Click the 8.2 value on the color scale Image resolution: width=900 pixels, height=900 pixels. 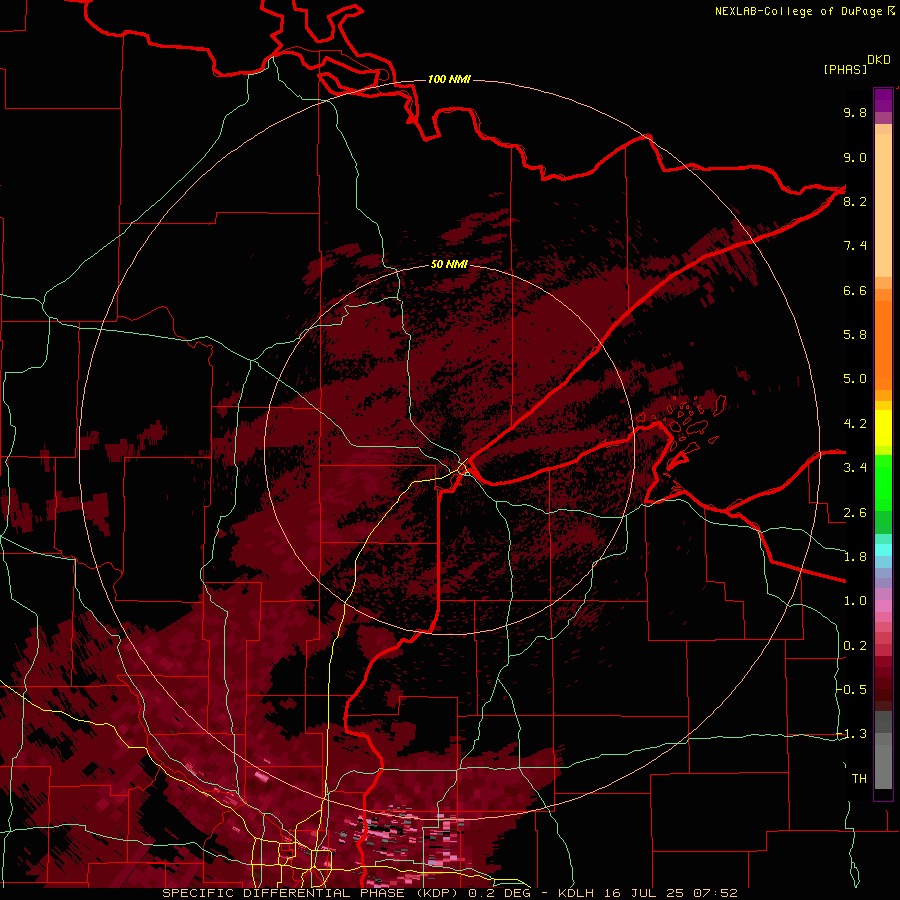[855, 201]
